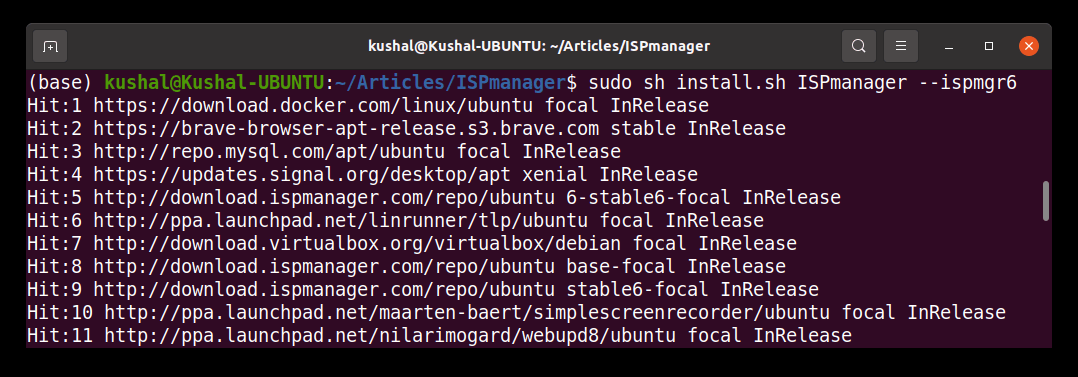Open the download.docker.com URL
Image resolution: width=1078 pixels, height=377 pixels.
(314, 106)
